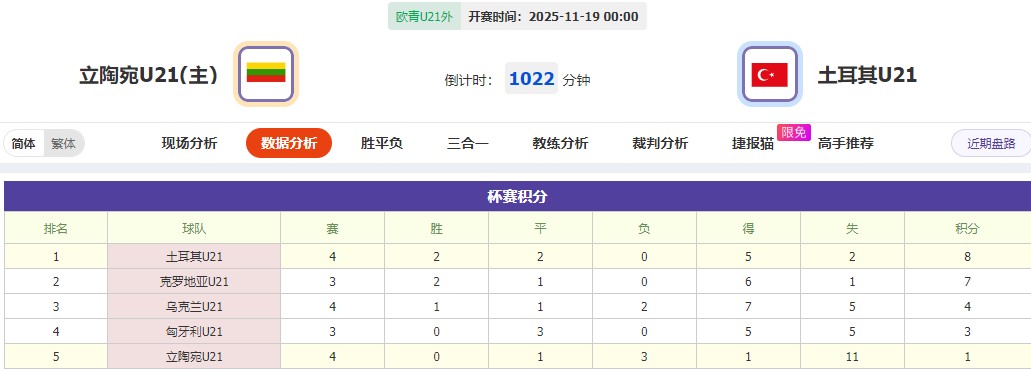Click goals scored 7 for 乌克兰U21
Viewport: 1031px width, 371px height.
point(748,307)
